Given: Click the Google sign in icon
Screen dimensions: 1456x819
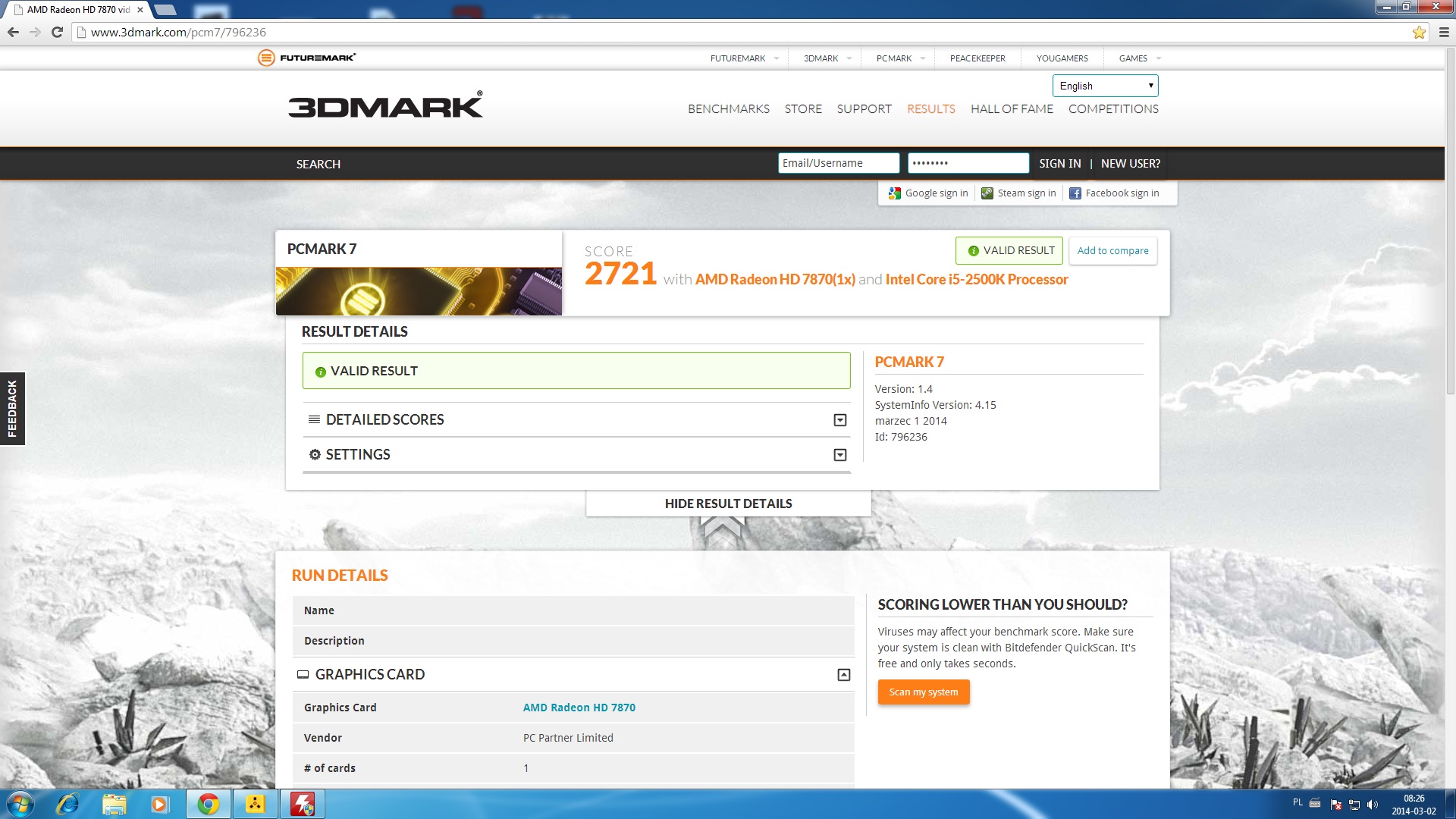Looking at the screenshot, I should click(895, 193).
